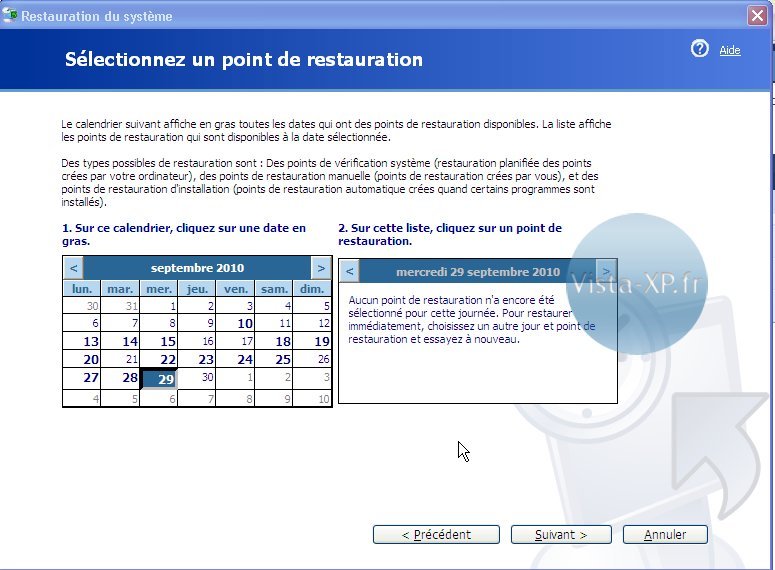This screenshot has height=570, width=775.
Task: Show next day's restore points list
Action: (x=606, y=272)
